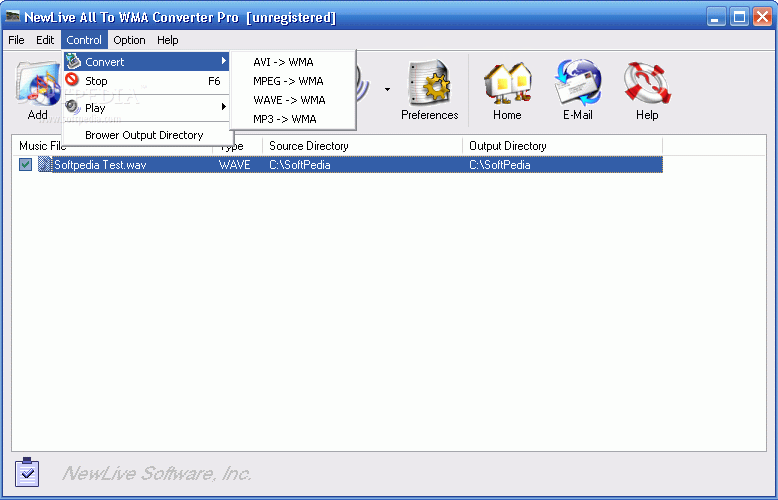Expand the Convert submenu arrow
This screenshot has width=778, height=500.
(224, 62)
